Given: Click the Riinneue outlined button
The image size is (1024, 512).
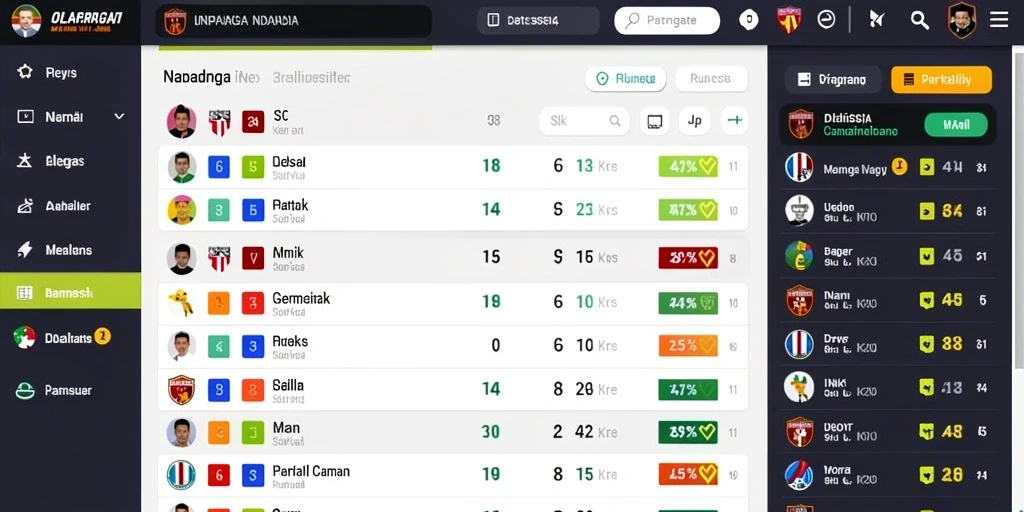Looking at the screenshot, I should click(626, 78).
